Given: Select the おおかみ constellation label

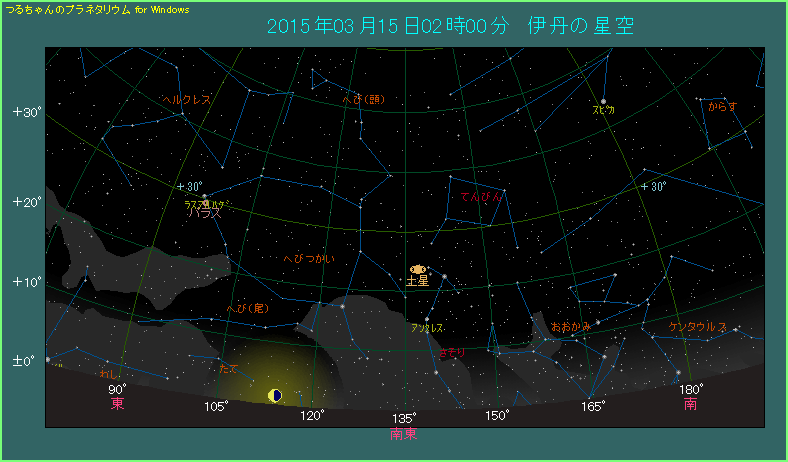Looking at the screenshot, I should click(571, 327).
